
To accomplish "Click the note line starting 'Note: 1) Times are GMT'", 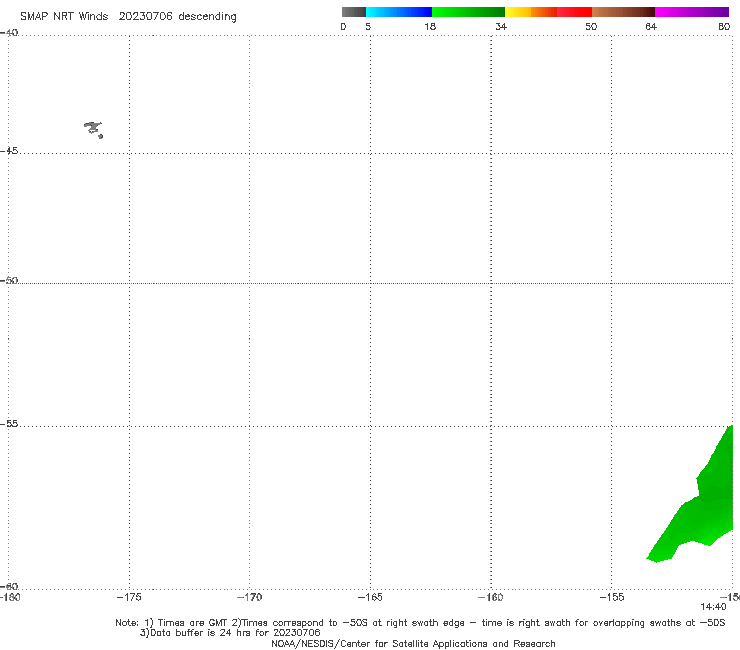I will 420,623.
